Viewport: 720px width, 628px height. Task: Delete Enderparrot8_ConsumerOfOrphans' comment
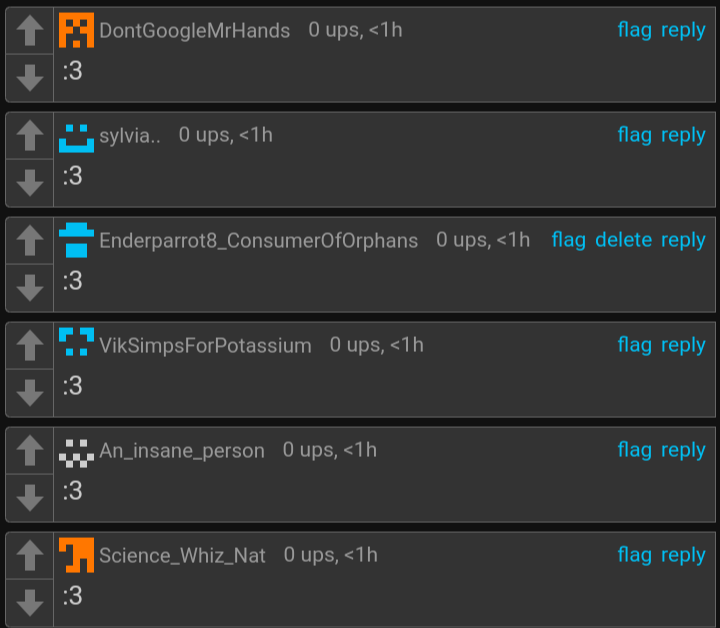(x=623, y=240)
